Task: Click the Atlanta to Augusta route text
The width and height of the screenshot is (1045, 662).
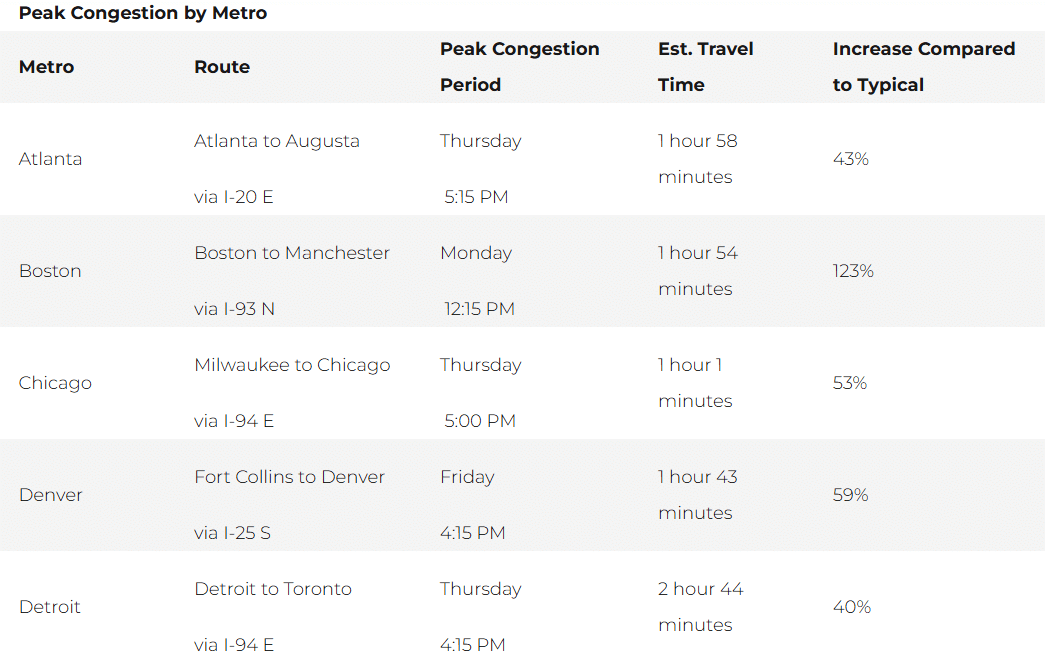Action: 277,141
